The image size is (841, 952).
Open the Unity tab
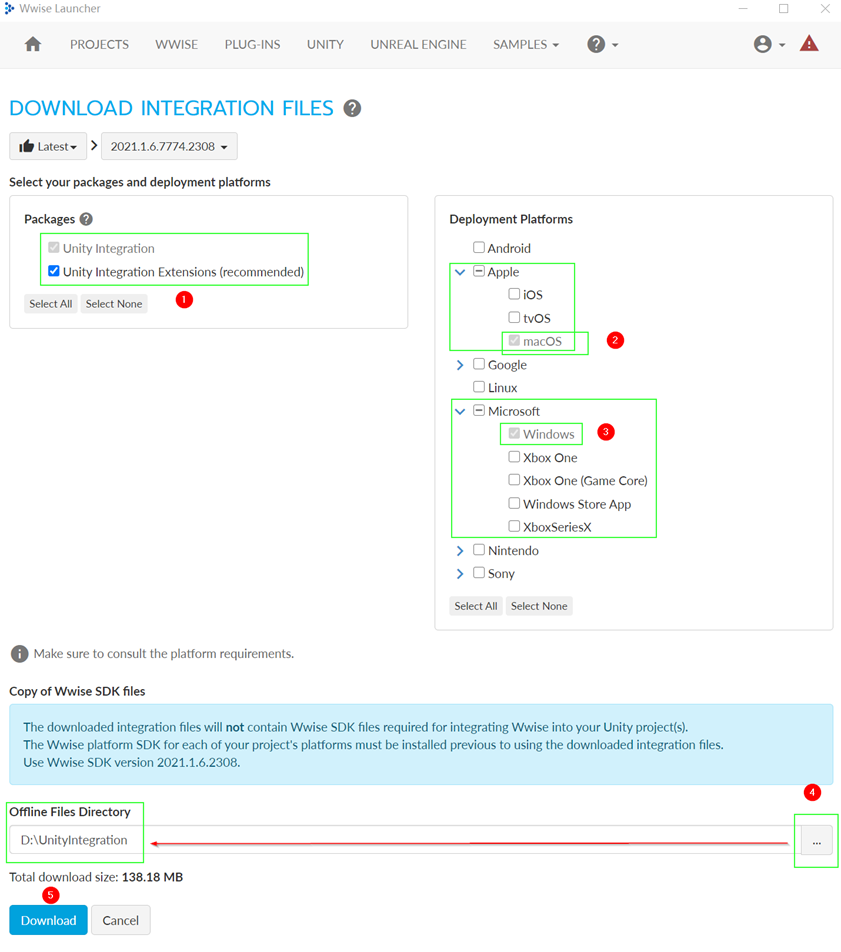tap(325, 44)
